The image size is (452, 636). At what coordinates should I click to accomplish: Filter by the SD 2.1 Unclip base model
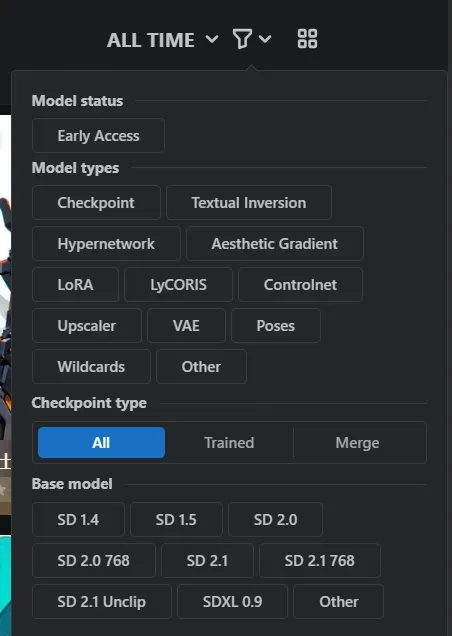102,602
